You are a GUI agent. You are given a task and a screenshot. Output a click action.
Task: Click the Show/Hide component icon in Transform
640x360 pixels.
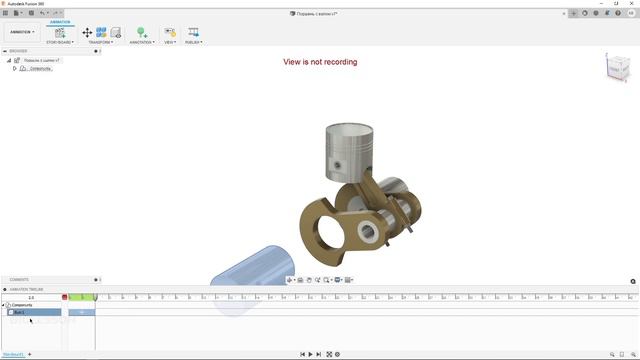pos(116,33)
